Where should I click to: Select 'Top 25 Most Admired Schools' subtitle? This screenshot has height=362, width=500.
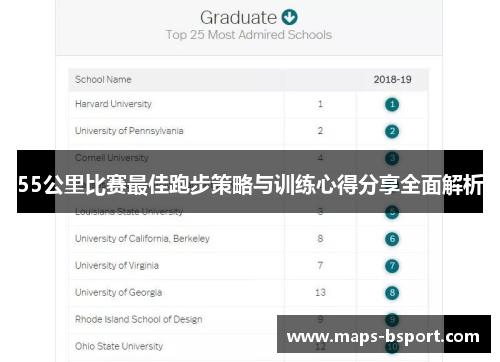[249, 35]
